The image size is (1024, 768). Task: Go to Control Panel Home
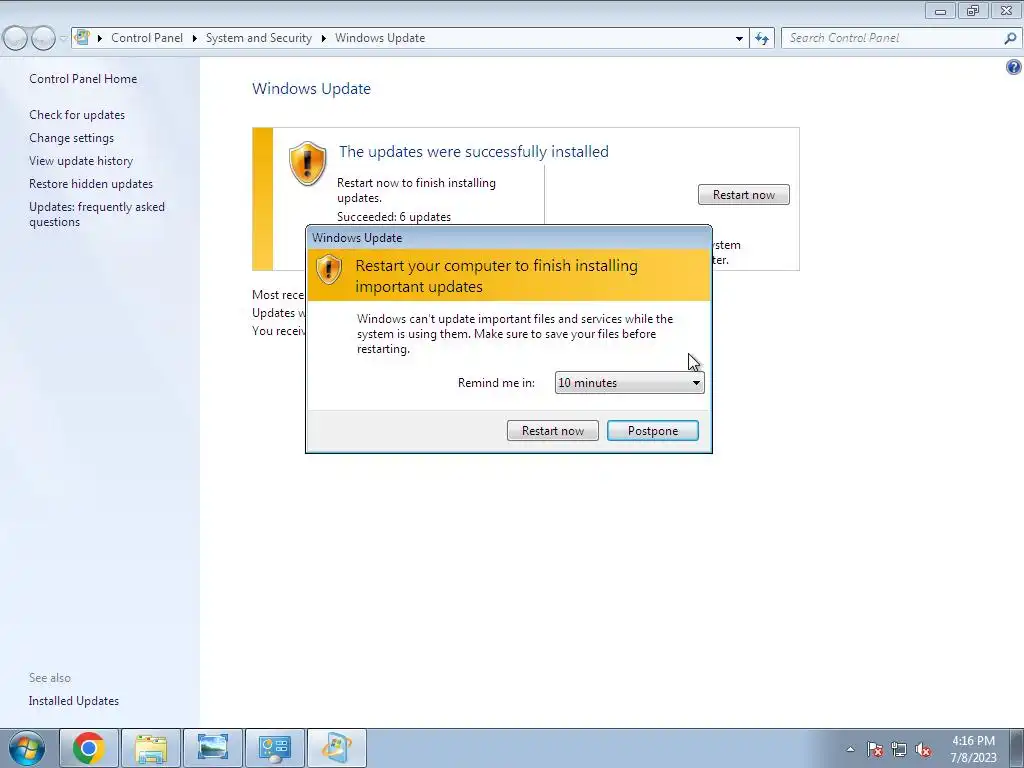[83, 79]
